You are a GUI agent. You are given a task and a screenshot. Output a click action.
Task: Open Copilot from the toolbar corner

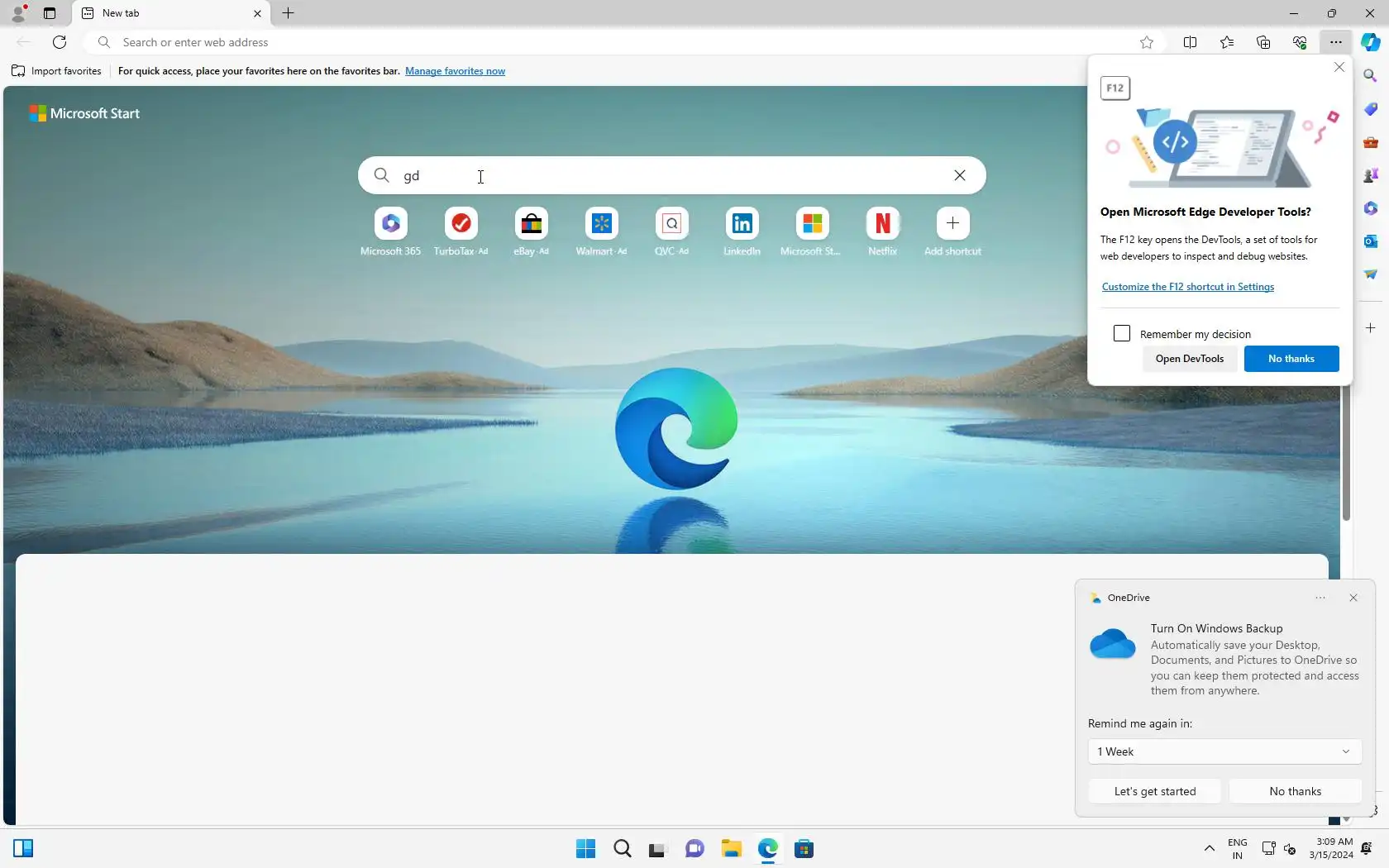[x=1371, y=42]
